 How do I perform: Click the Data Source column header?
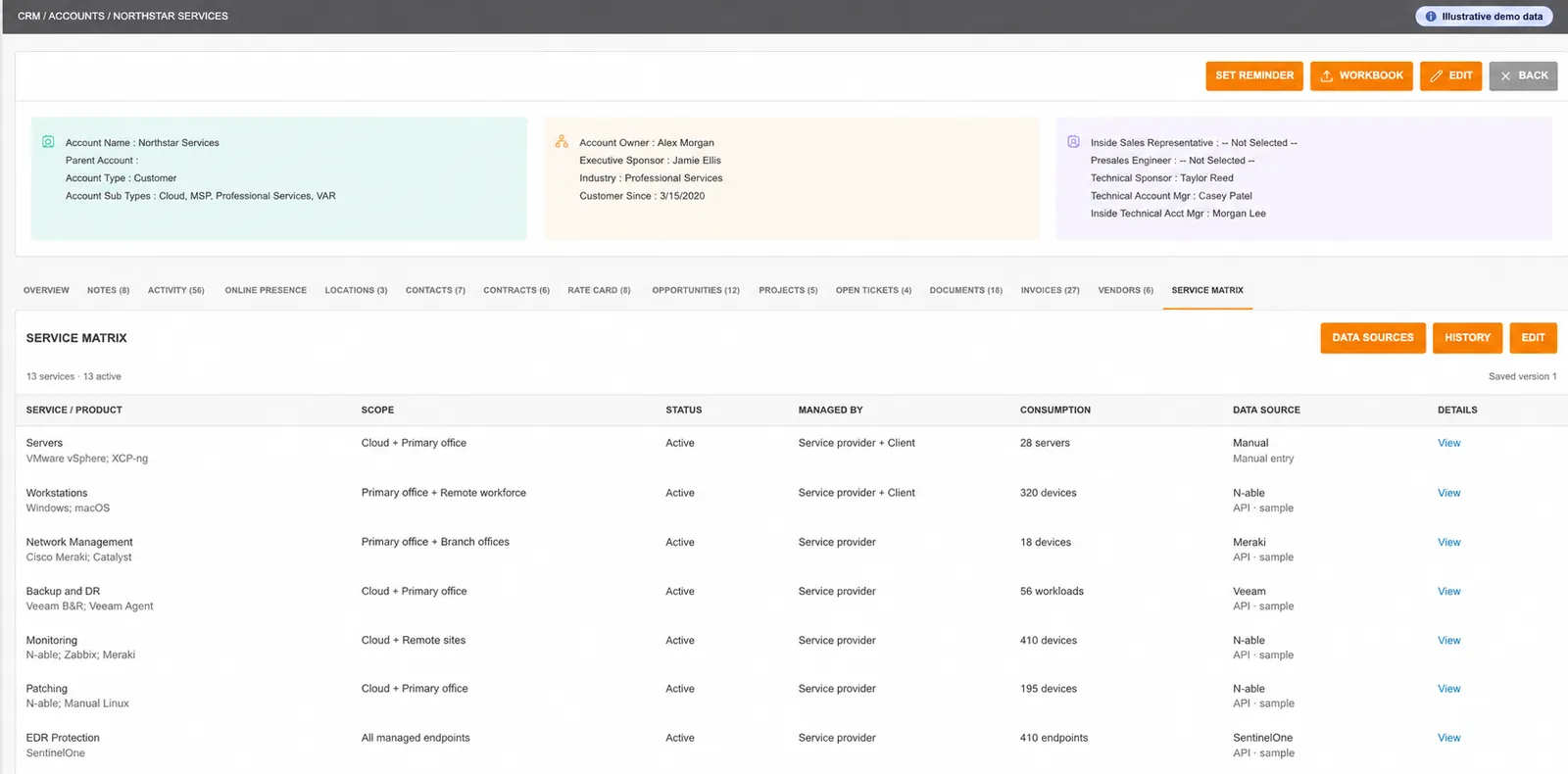(1266, 410)
